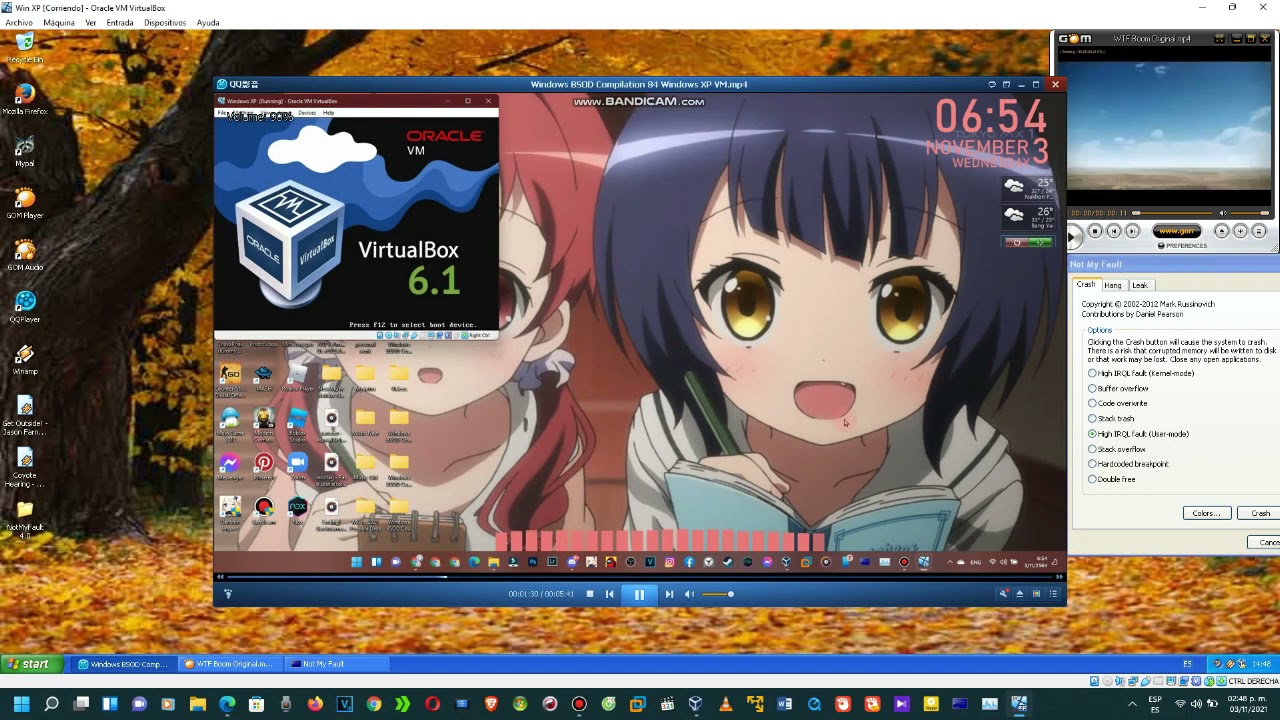This screenshot has height=720, width=1280.
Task: Switch to WTF Boom Original XP taskbar item
Action: click(x=229, y=664)
